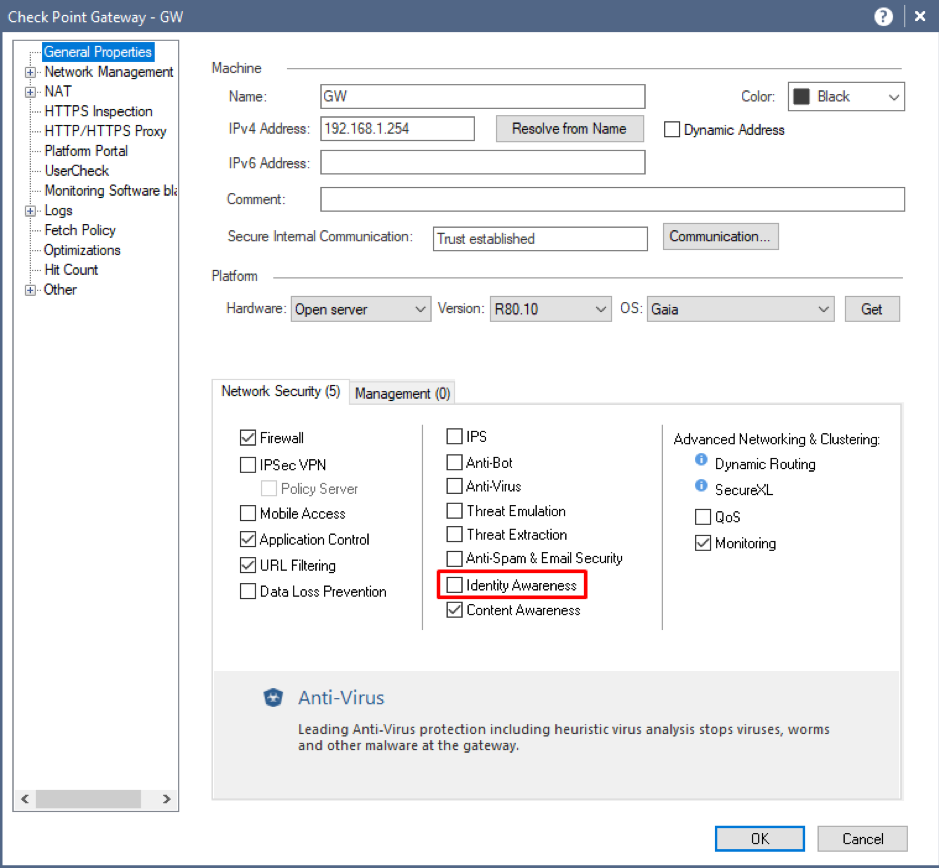
Task: Open Fetch Policy settings
Action: click(80, 230)
